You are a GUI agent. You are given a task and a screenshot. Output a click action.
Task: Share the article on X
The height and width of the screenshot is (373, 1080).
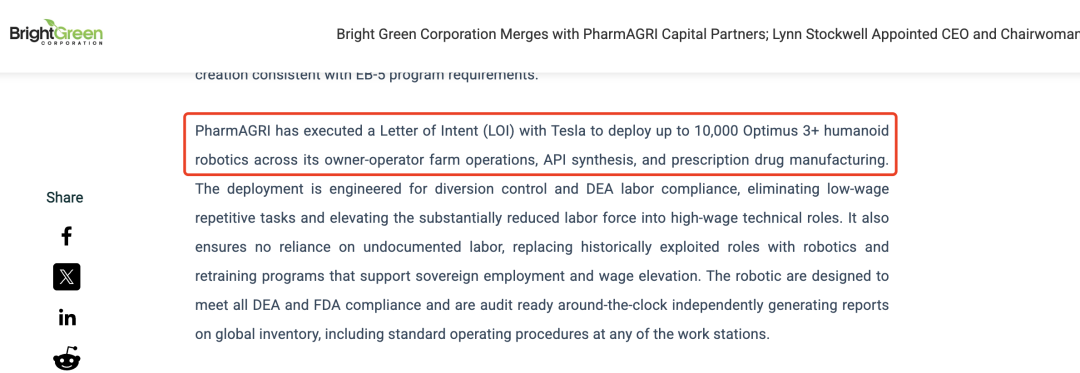(66, 277)
